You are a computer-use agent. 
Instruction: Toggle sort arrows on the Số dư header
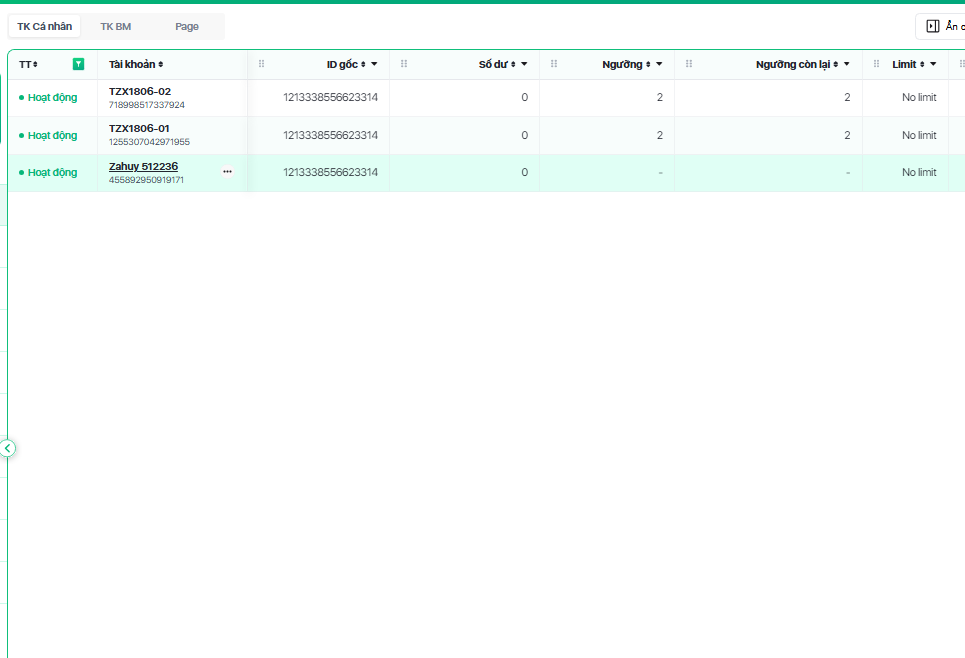(x=513, y=65)
